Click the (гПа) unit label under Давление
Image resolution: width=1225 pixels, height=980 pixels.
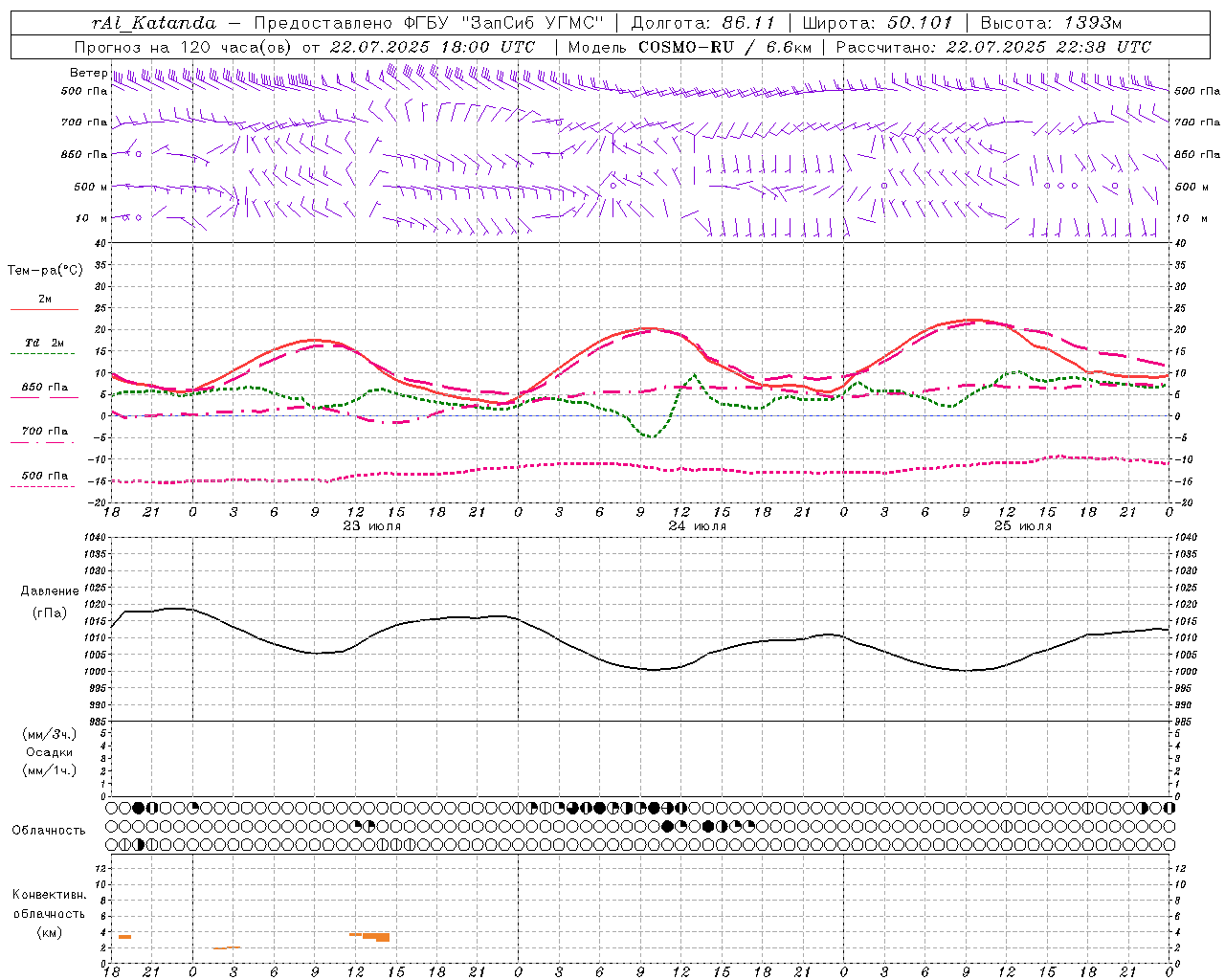pos(50,613)
